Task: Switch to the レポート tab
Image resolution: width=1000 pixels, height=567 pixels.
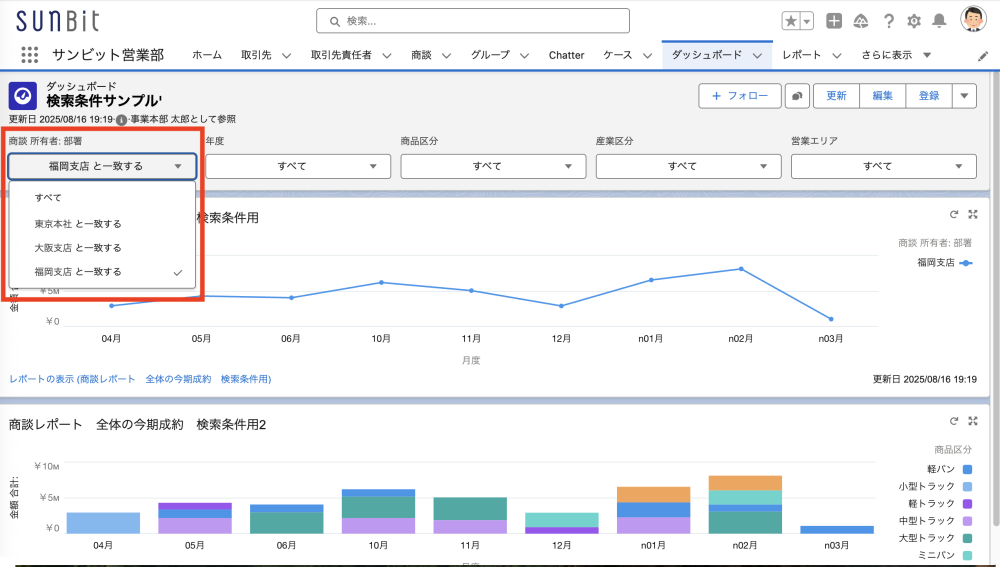Action: coord(802,55)
